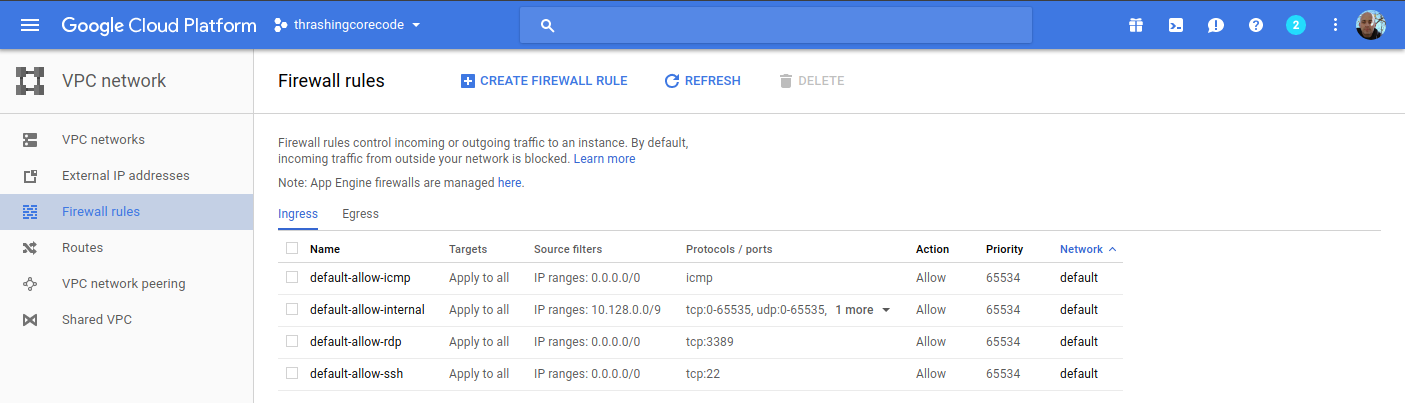
Task: Follow the App Engine firewalls 'here' link
Action: pyautogui.click(x=509, y=183)
